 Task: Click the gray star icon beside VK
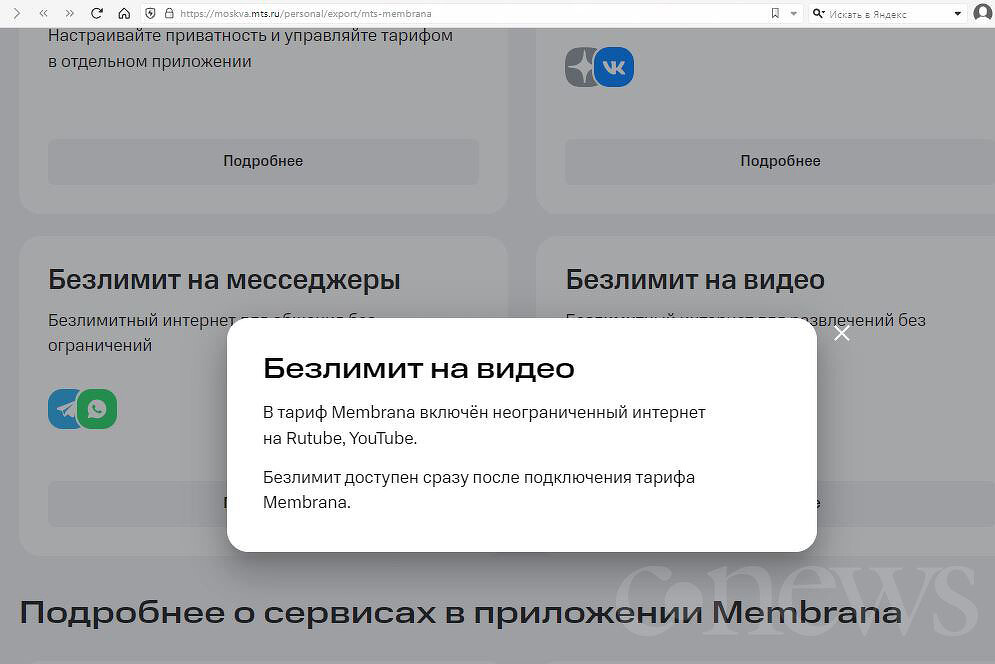[579, 67]
